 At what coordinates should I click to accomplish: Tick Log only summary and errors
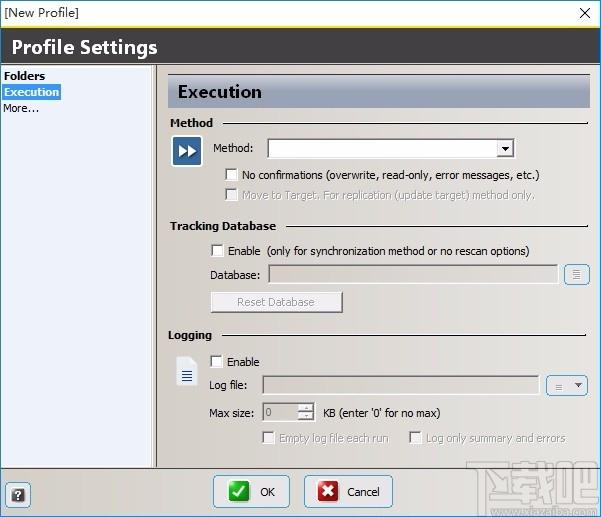(x=415, y=438)
